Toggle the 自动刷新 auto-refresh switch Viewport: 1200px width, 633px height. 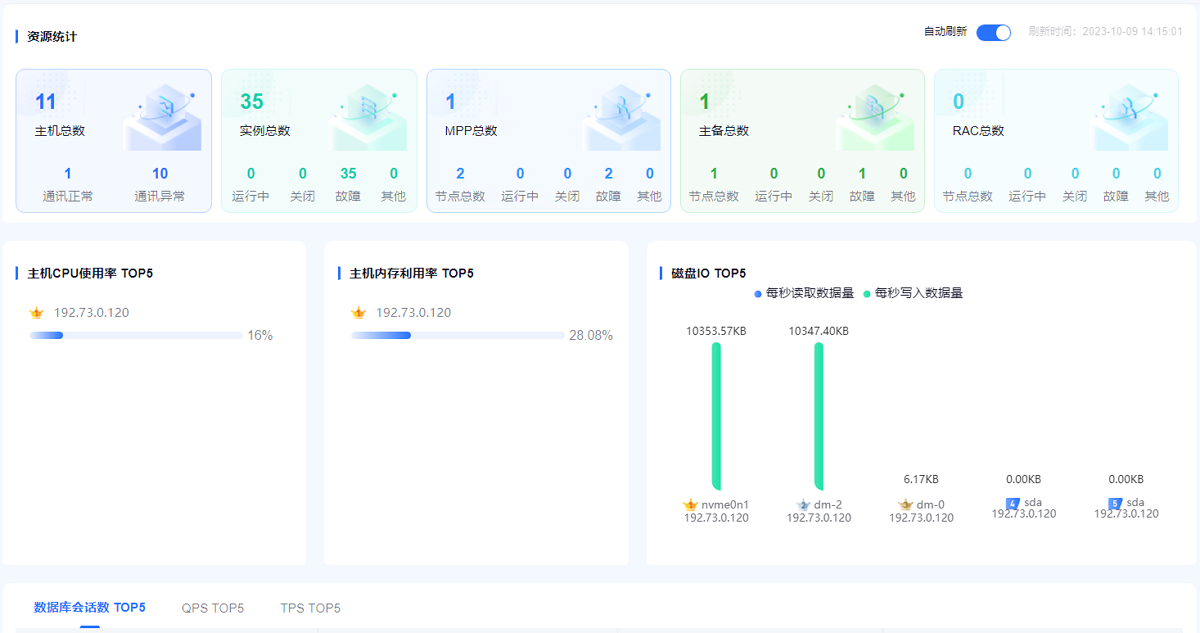click(x=993, y=32)
